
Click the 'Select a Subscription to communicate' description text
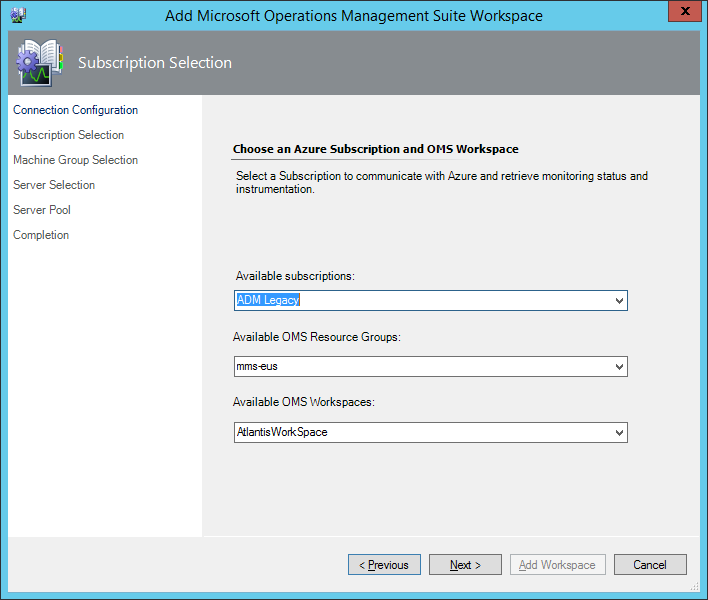442,182
